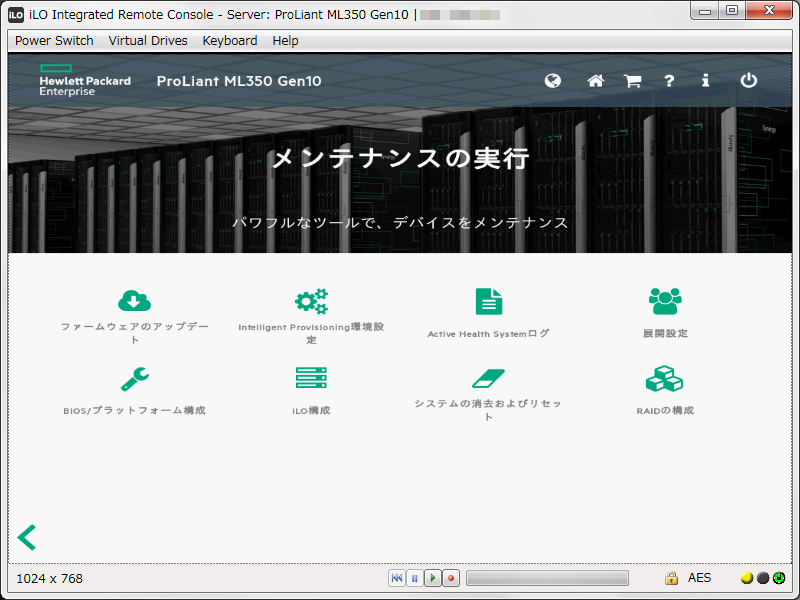The height and width of the screenshot is (600, 800).
Task: Click the 展開設定 text label
Action: point(665,334)
